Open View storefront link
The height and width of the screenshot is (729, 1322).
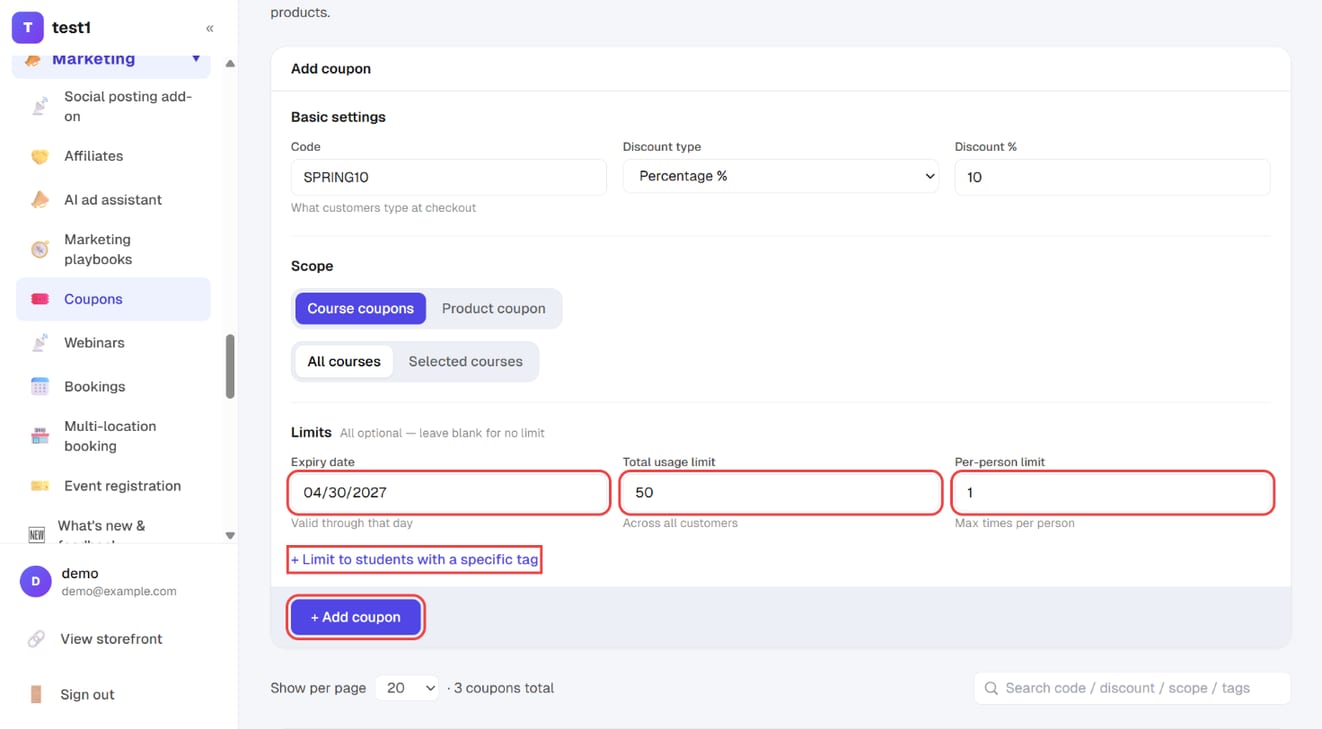(x=111, y=639)
